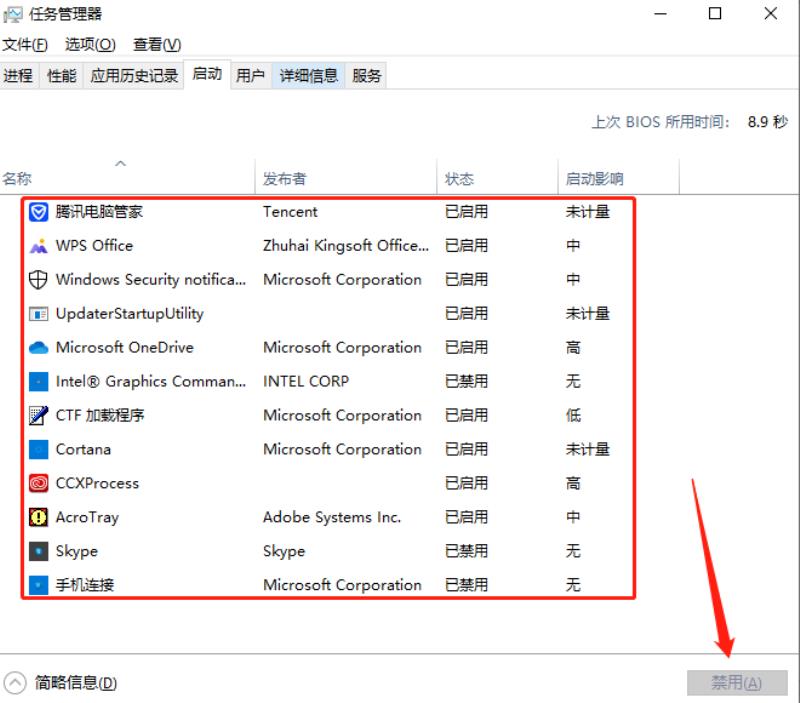Switch to the 服务 tab
800x703 pixels.
coord(367,76)
